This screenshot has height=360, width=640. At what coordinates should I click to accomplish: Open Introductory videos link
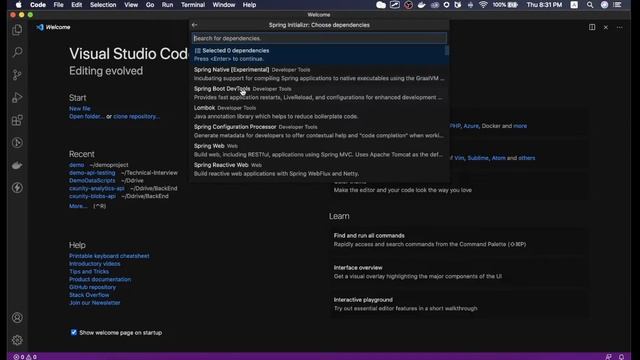coord(94,264)
